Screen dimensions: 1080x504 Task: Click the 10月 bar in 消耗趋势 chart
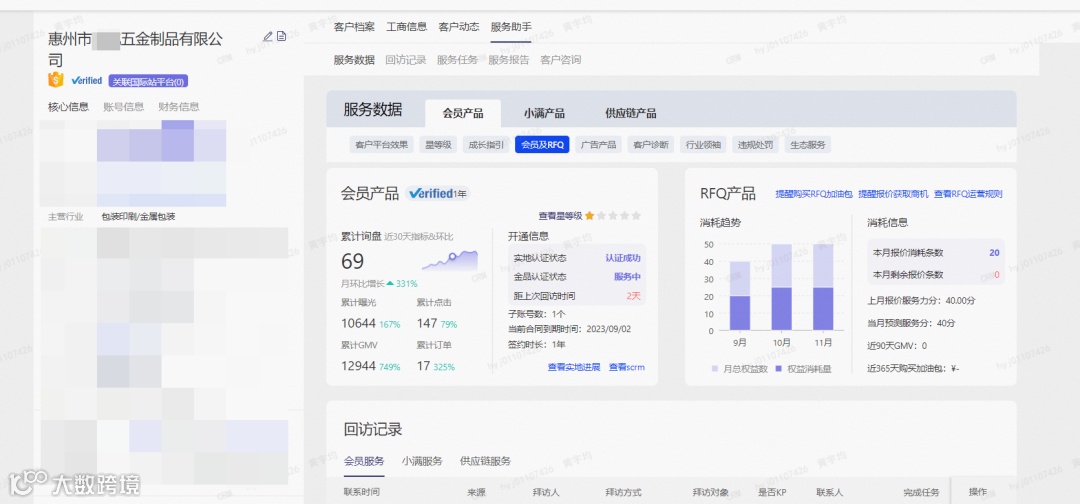click(781, 287)
